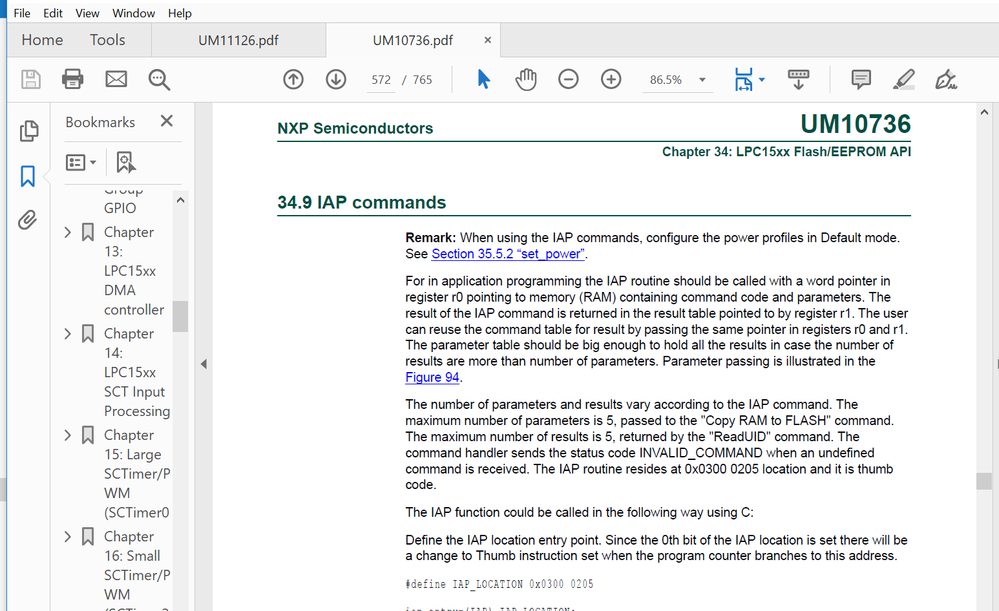Screen dimensions: 999x611
Task: Expand the Chapter 15 Large SCTimer bookmark
Action: [68, 435]
